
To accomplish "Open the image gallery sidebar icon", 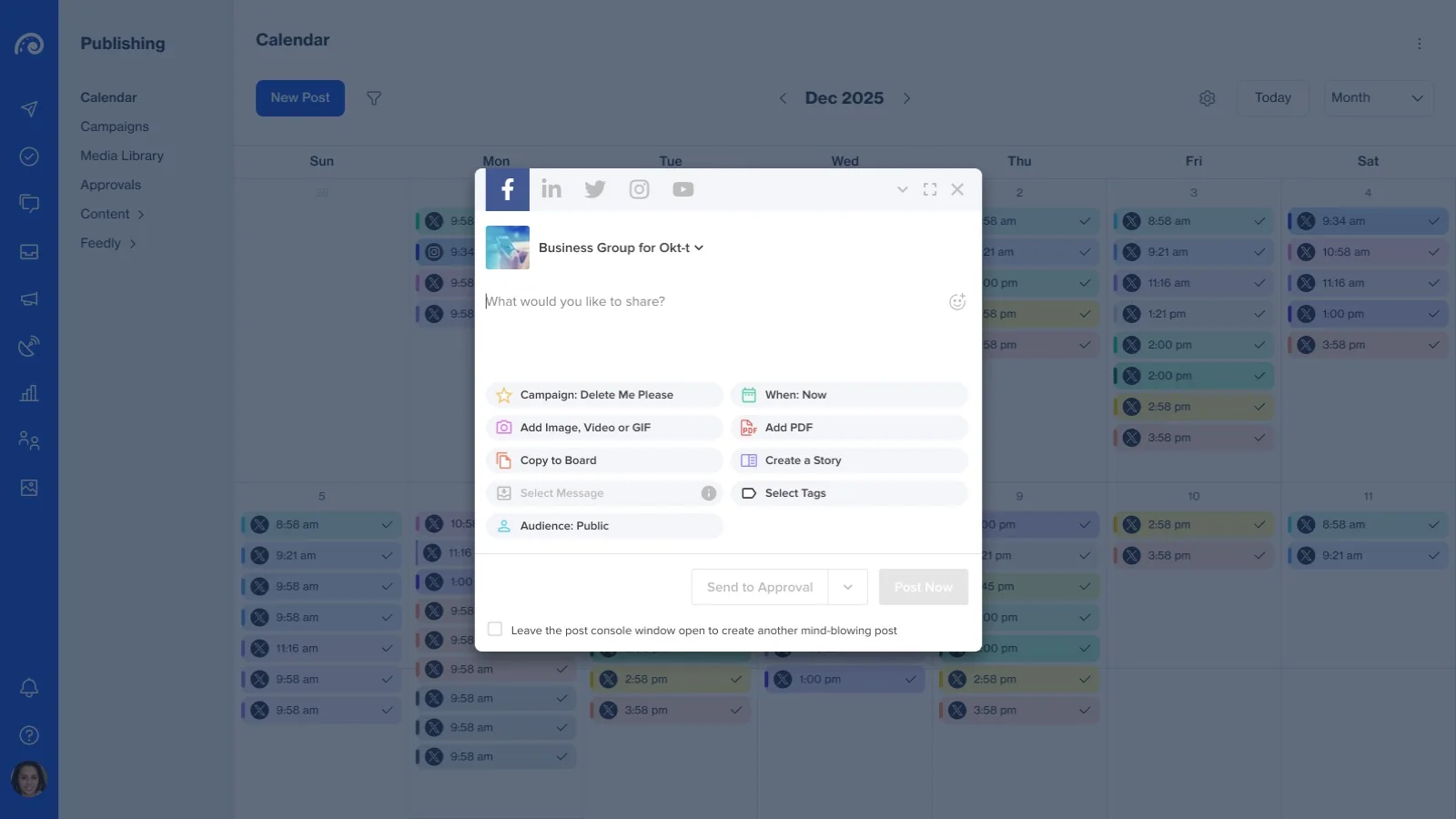I will (x=29, y=488).
